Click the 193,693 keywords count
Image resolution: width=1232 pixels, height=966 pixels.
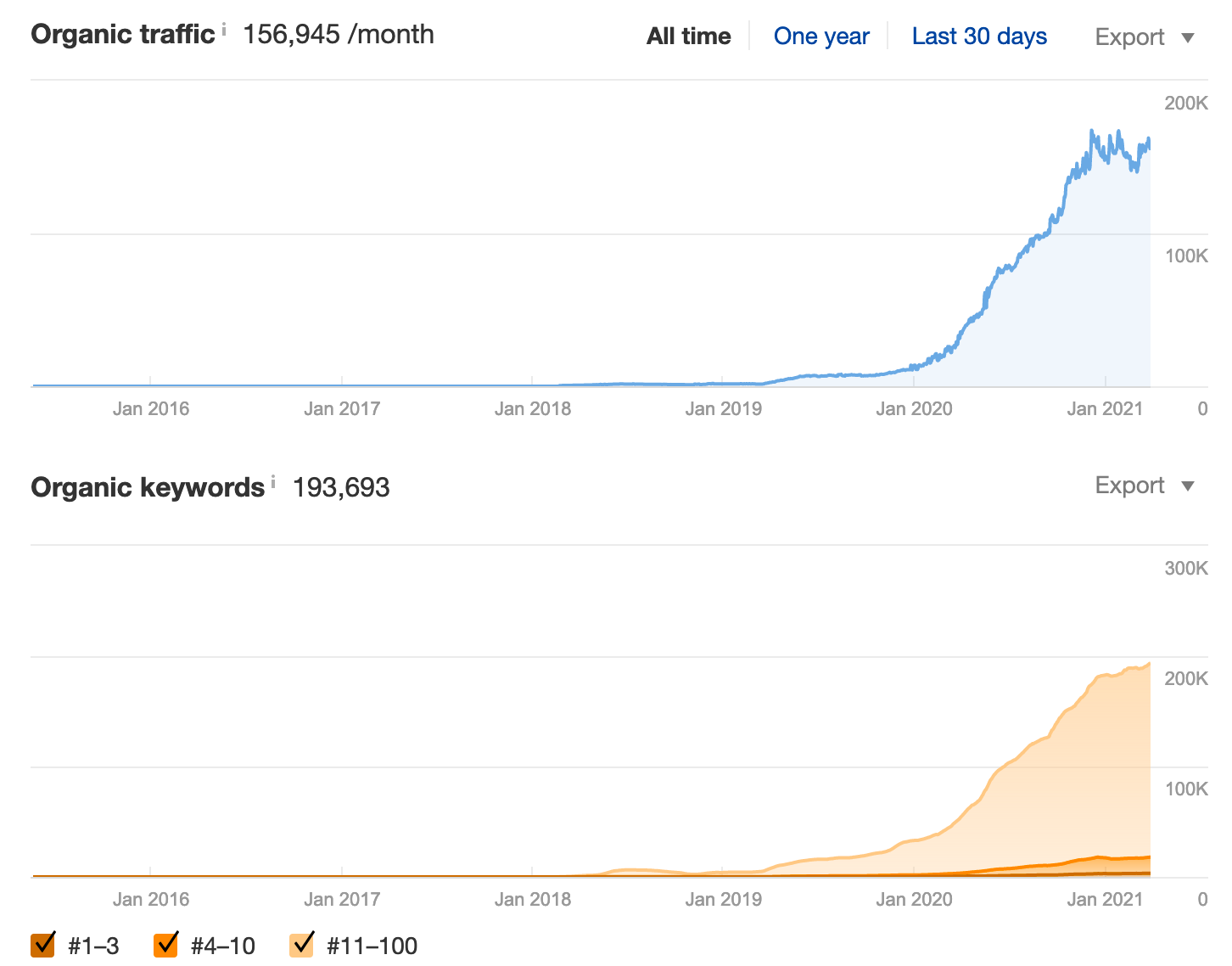tap(341, 488)
